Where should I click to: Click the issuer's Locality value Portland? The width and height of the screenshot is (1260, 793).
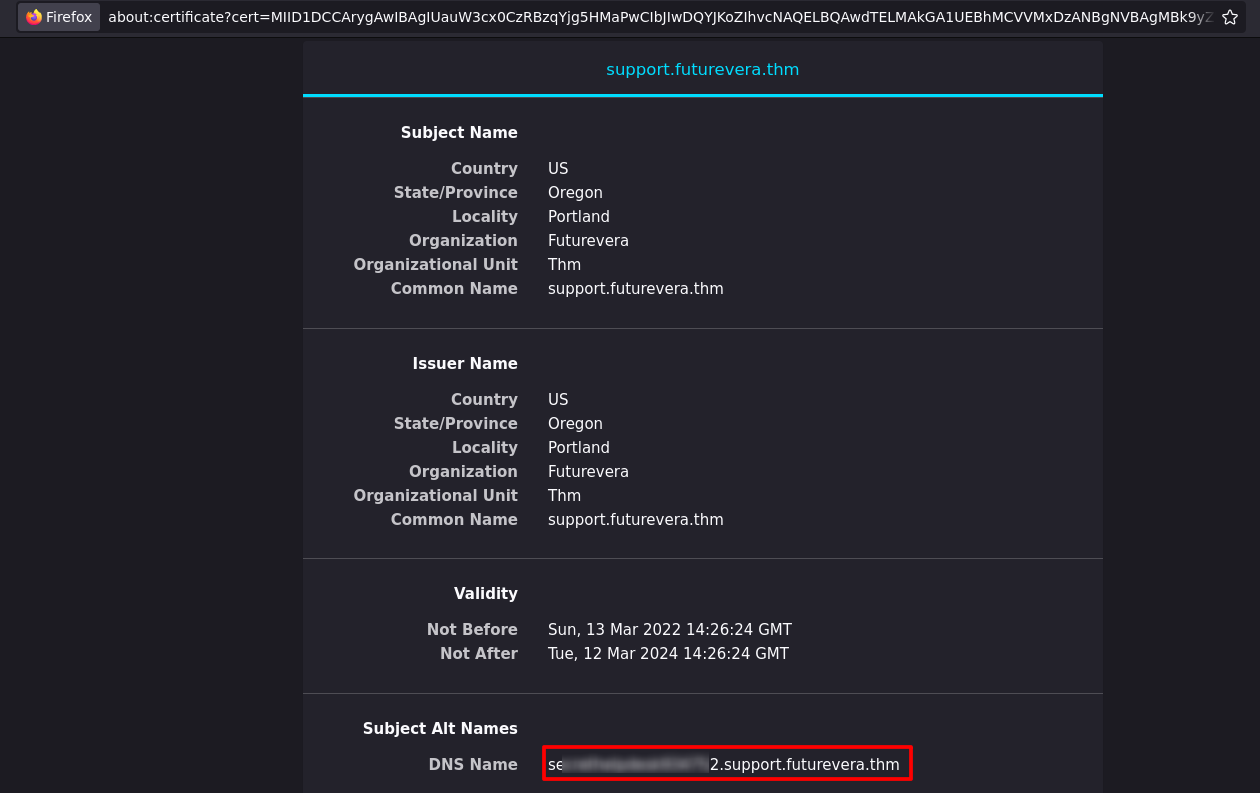point(578,448)
